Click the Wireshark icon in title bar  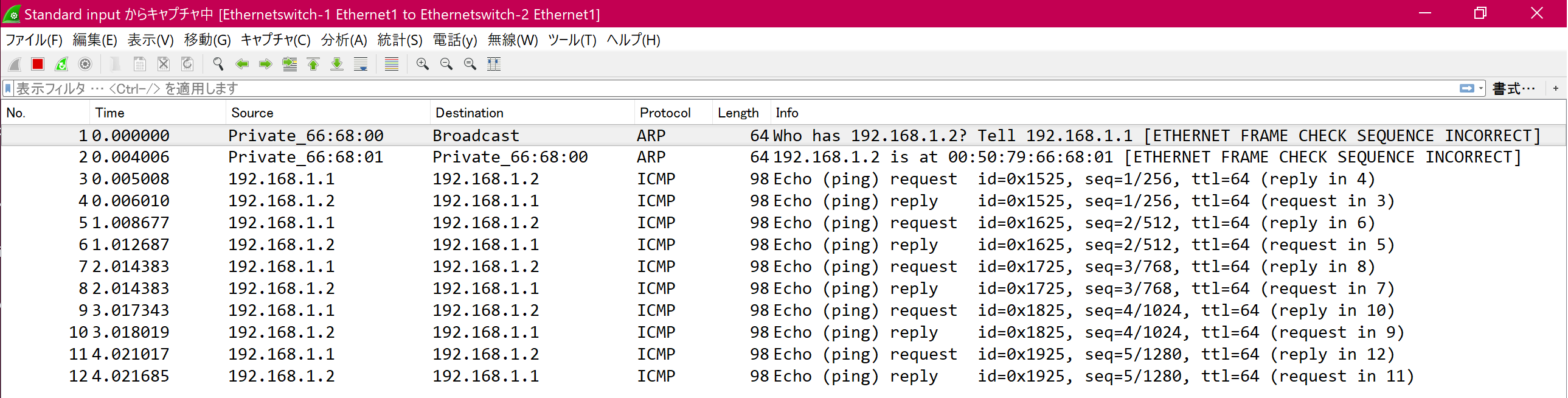[12, 13]
